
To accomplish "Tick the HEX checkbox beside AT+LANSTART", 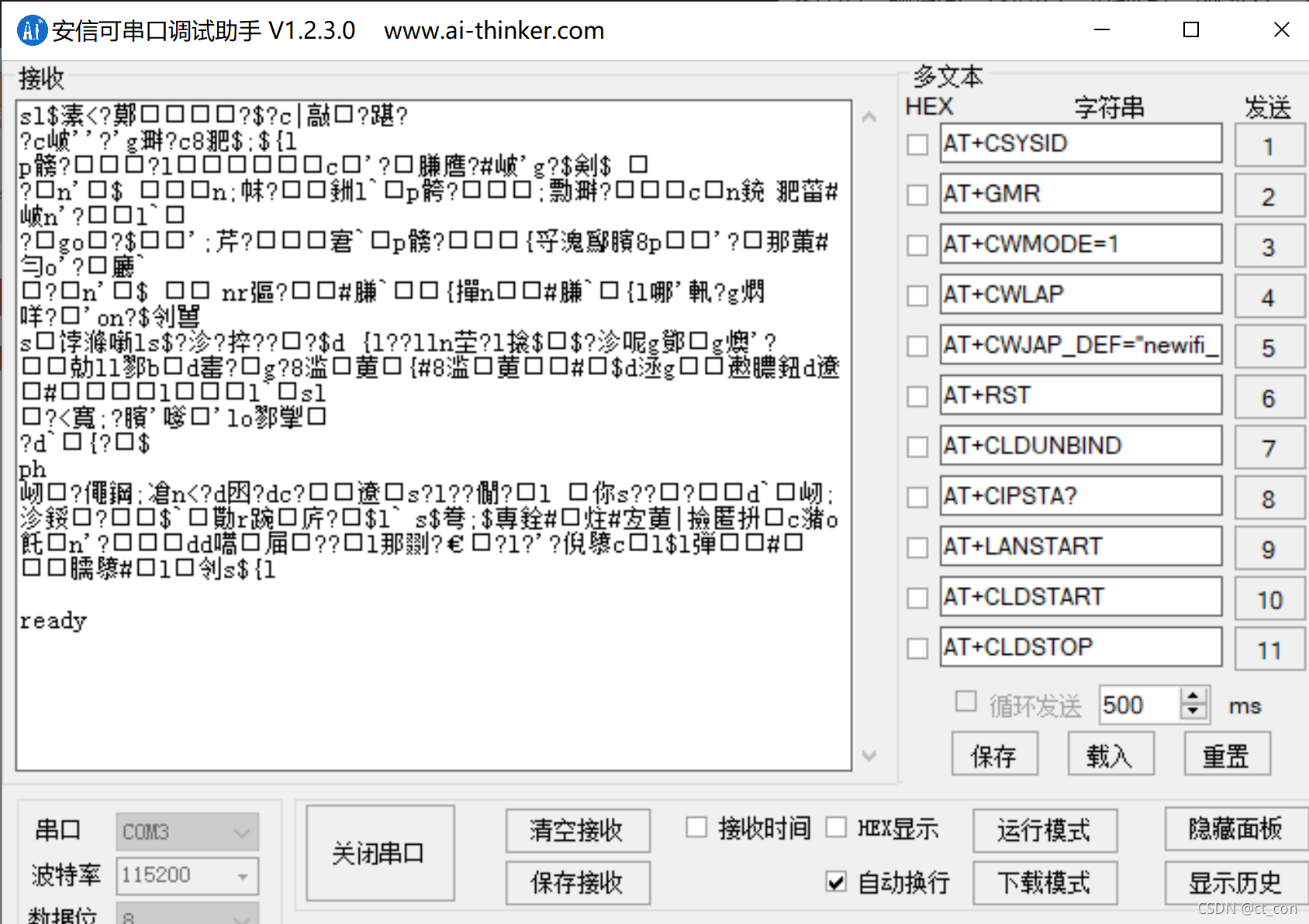I will click(x=917, y=548).
